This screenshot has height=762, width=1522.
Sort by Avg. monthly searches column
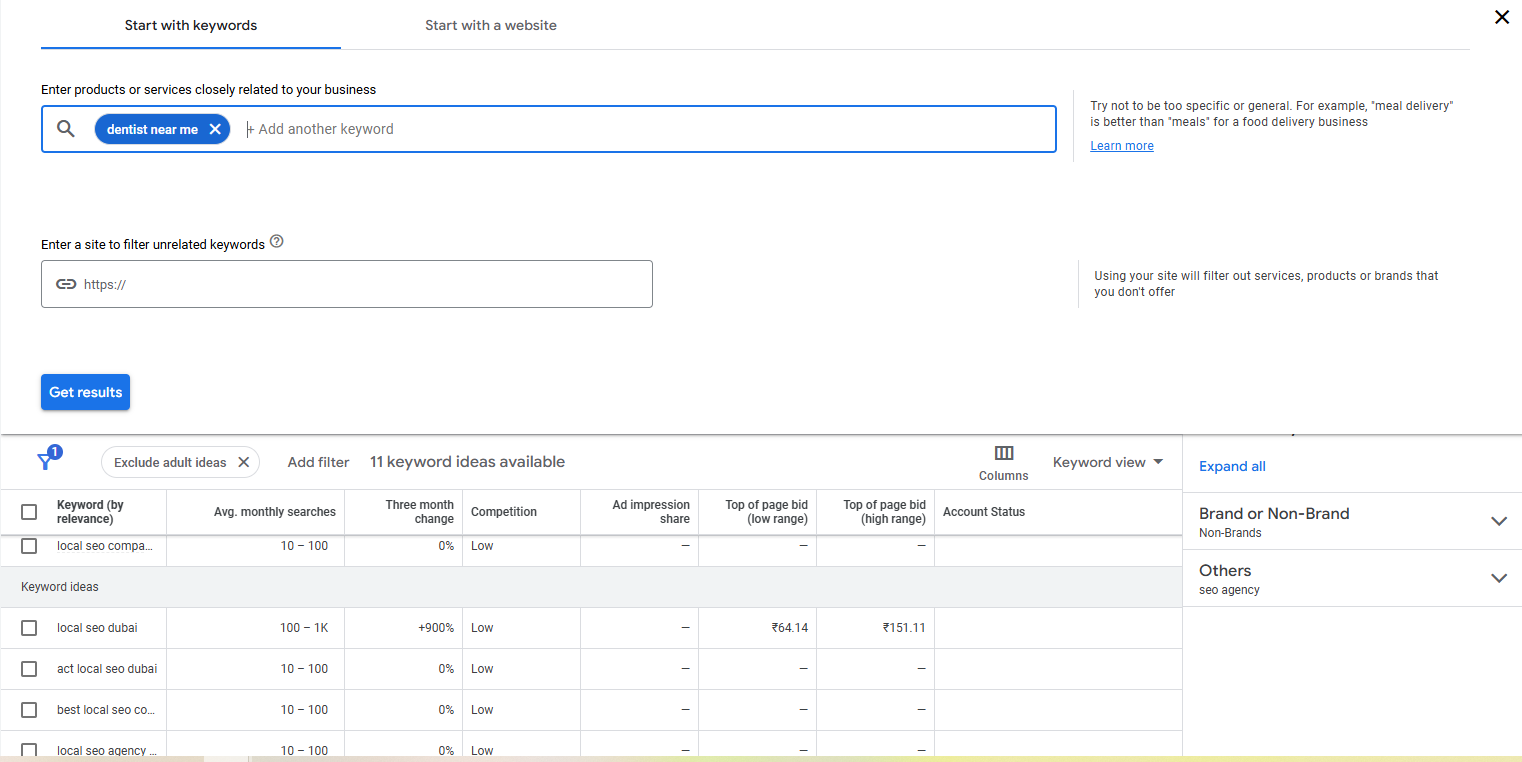point(275,512)
